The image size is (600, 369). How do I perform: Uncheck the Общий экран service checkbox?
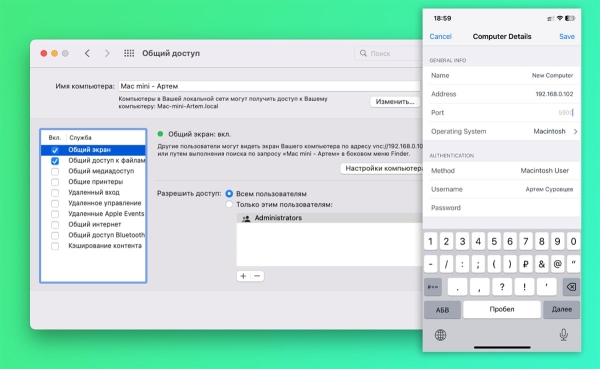[55, 150]
